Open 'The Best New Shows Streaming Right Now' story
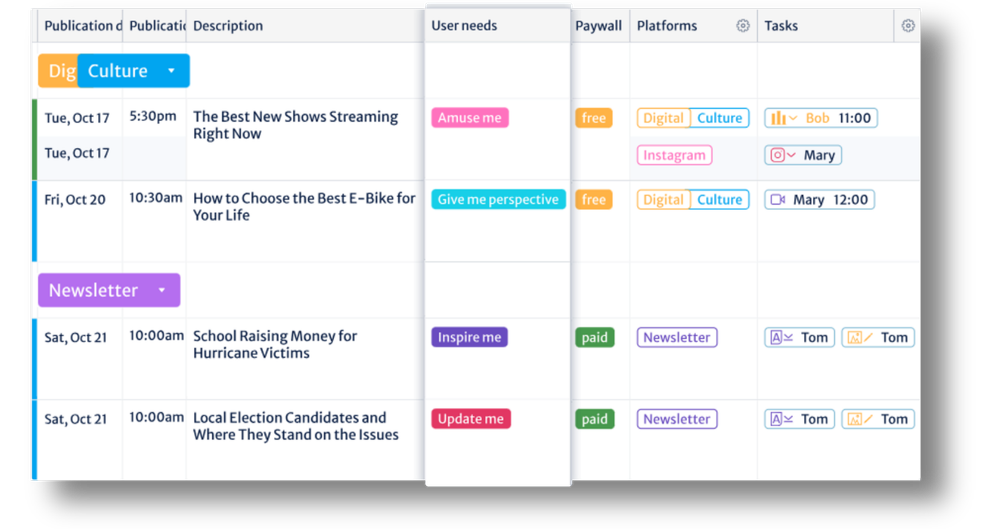The height and width of the screenshot is (529, 1000). (295, 125)
